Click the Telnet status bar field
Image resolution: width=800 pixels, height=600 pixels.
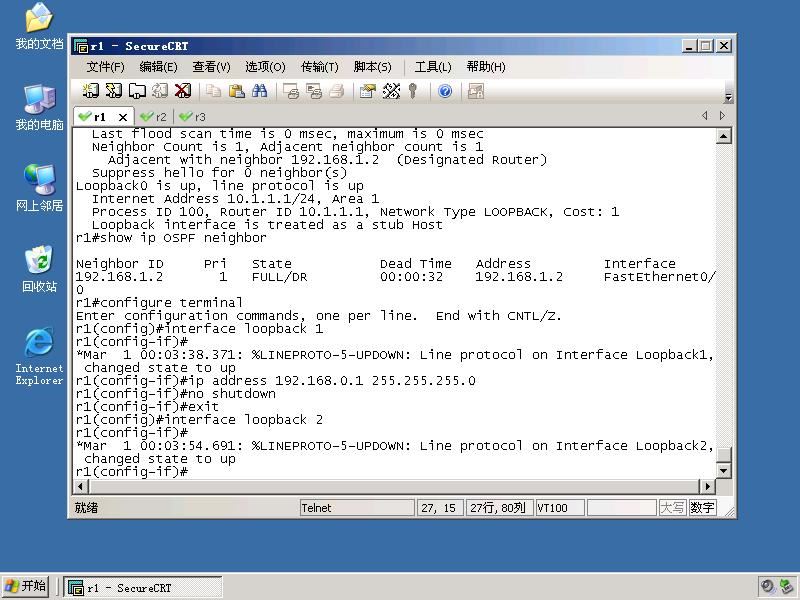[357, 508]
